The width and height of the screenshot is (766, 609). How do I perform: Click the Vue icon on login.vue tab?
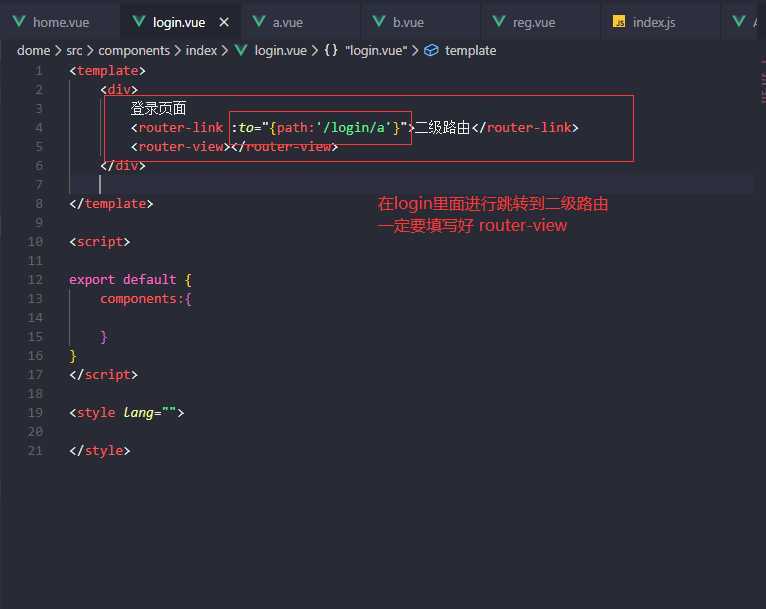coord(139,21)
